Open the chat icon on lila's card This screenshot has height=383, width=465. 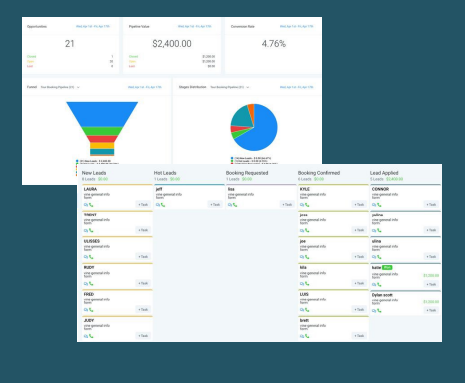302,284
